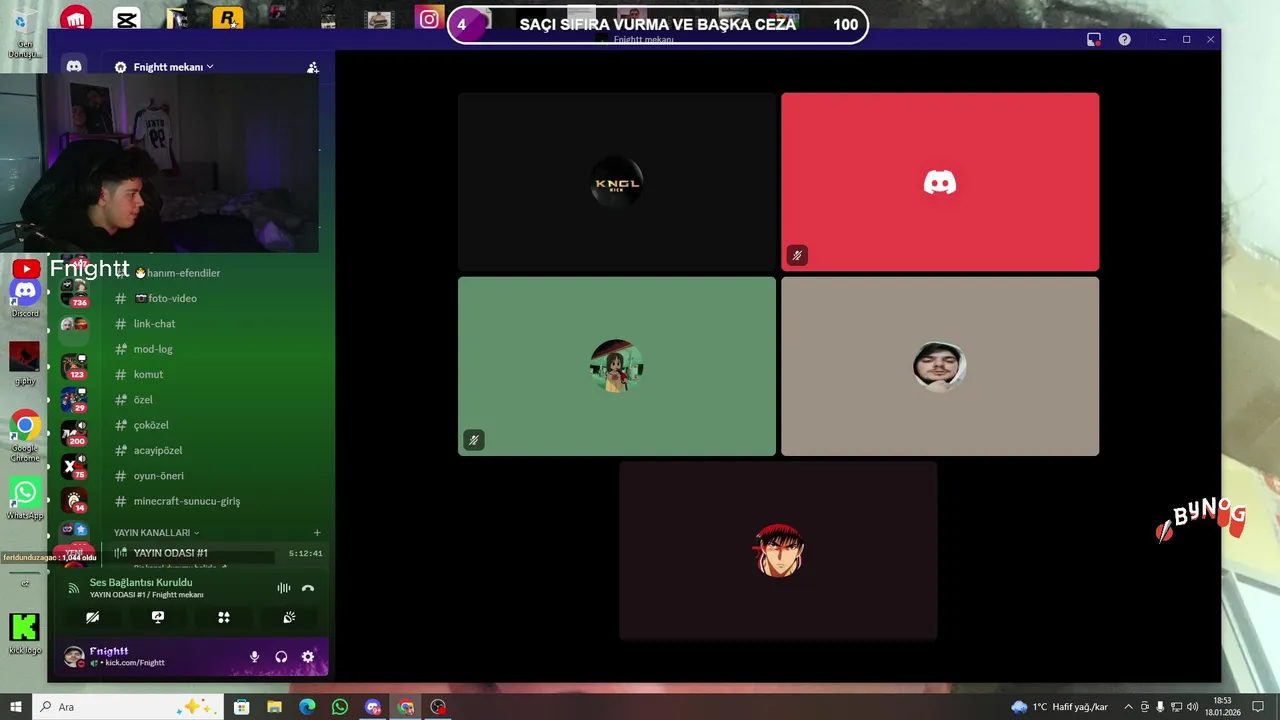This screenshot has width=1280, height=720.
Task: Open YouTube desktop shortcut
Action: pyautogui.click(x=25, y=268)
